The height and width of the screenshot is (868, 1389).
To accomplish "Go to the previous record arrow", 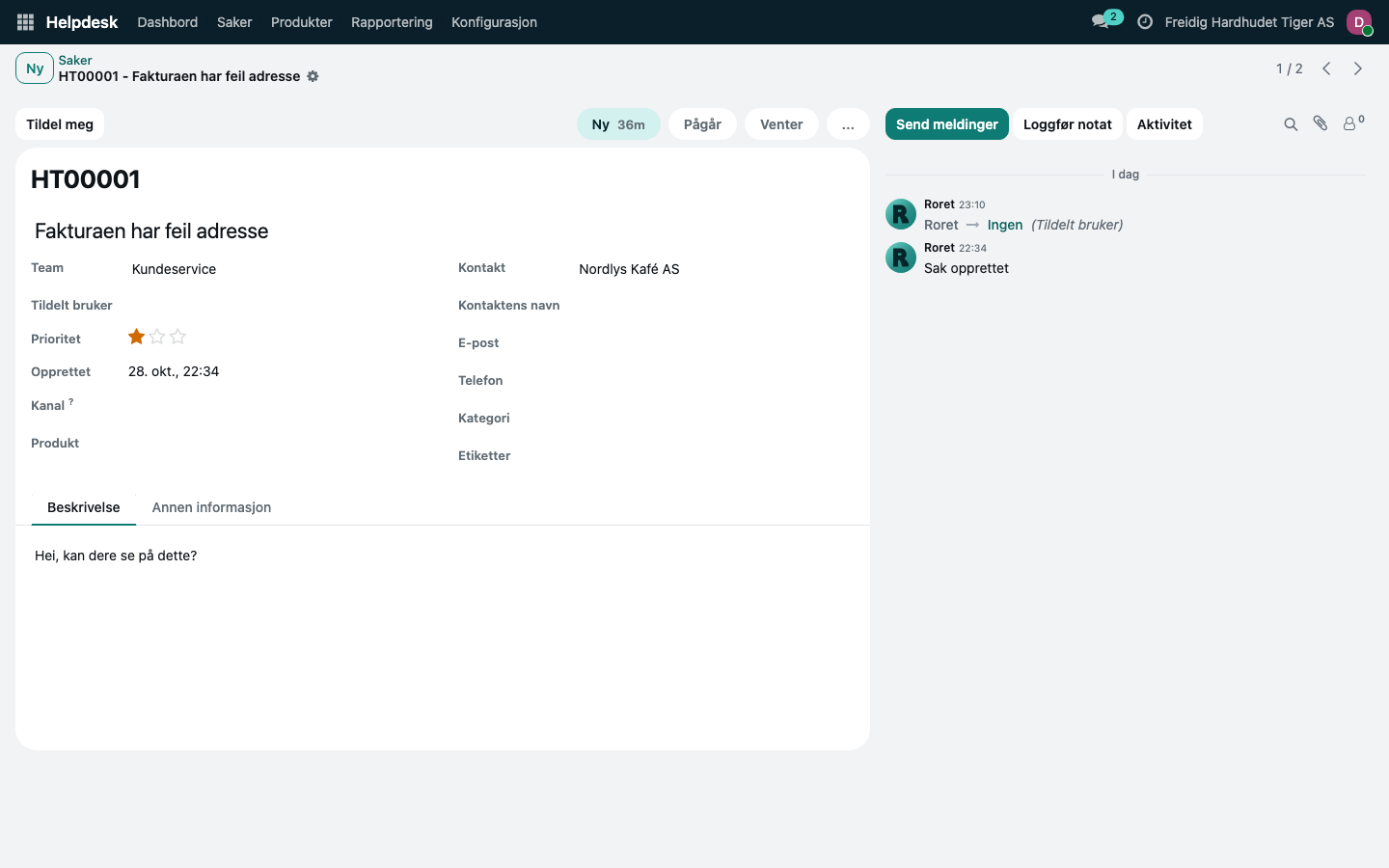I will 1326,68.
